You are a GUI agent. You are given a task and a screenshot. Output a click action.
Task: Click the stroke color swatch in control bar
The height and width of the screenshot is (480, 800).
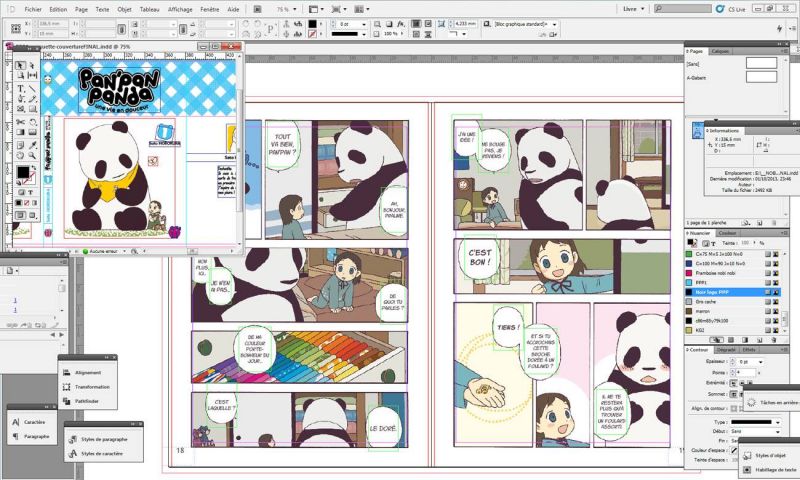(x=312, y=34)
